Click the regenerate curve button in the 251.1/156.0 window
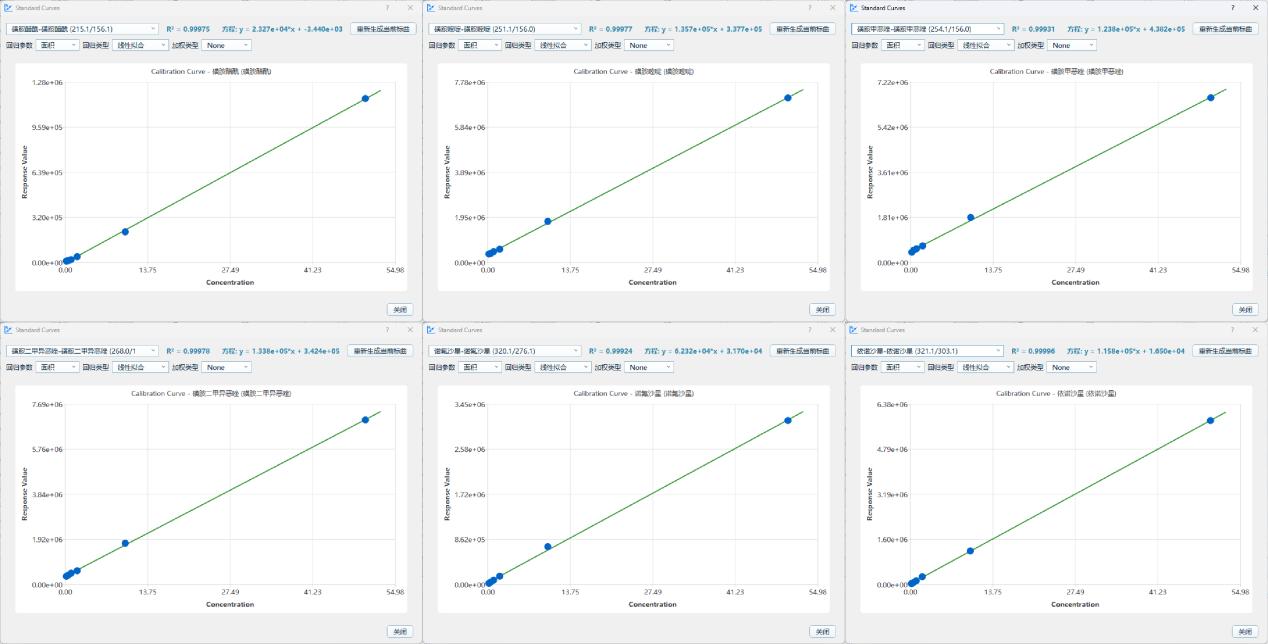1268x644 pixels. click(x=803, y=29)
